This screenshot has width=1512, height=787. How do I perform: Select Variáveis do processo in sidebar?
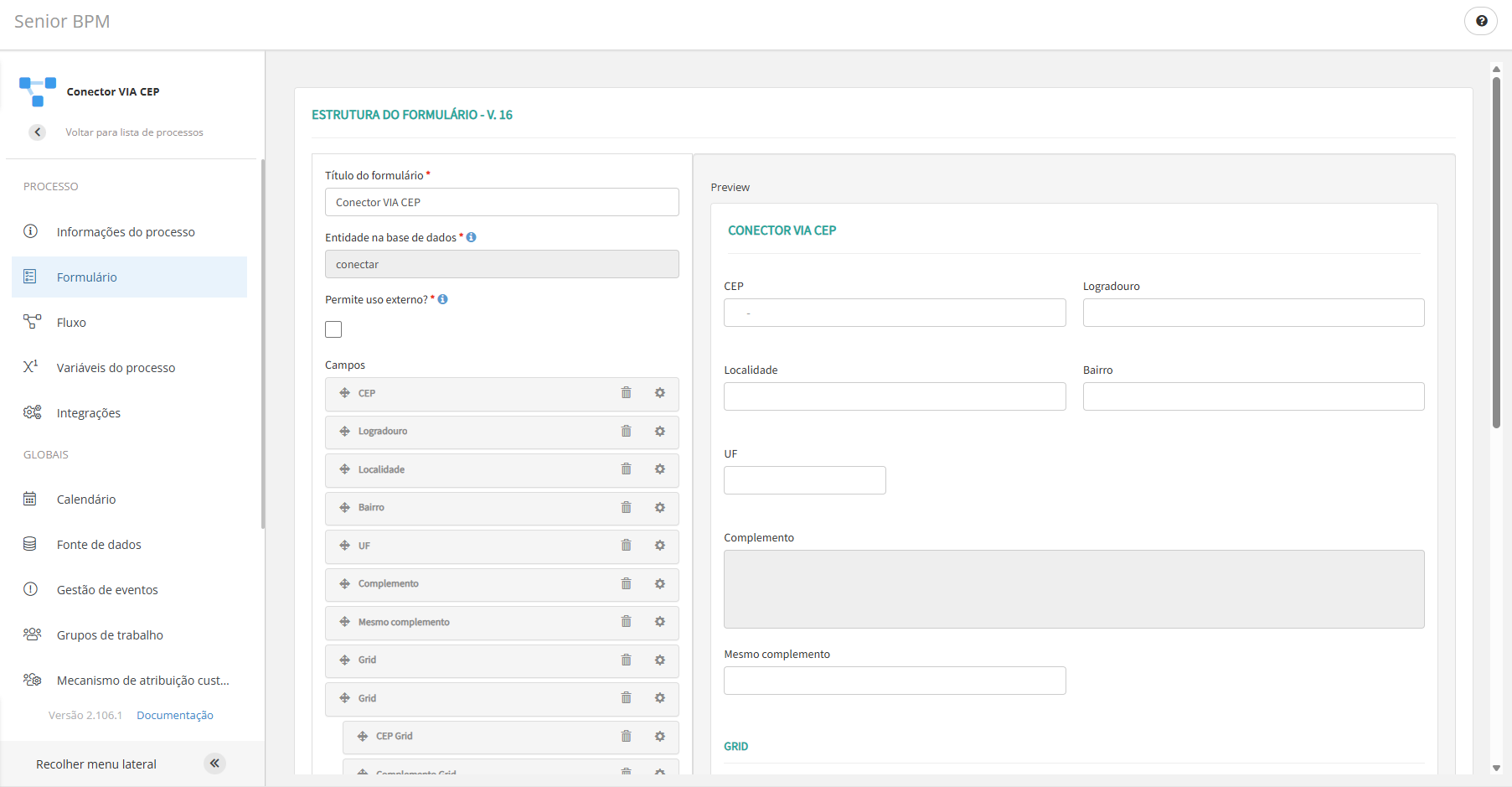(x=116, y=368)
